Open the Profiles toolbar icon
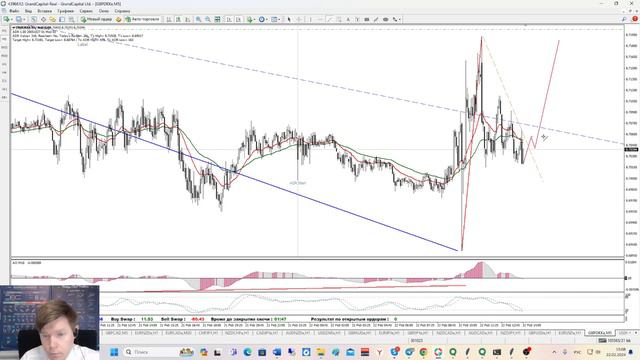 (x=18, y=19)
